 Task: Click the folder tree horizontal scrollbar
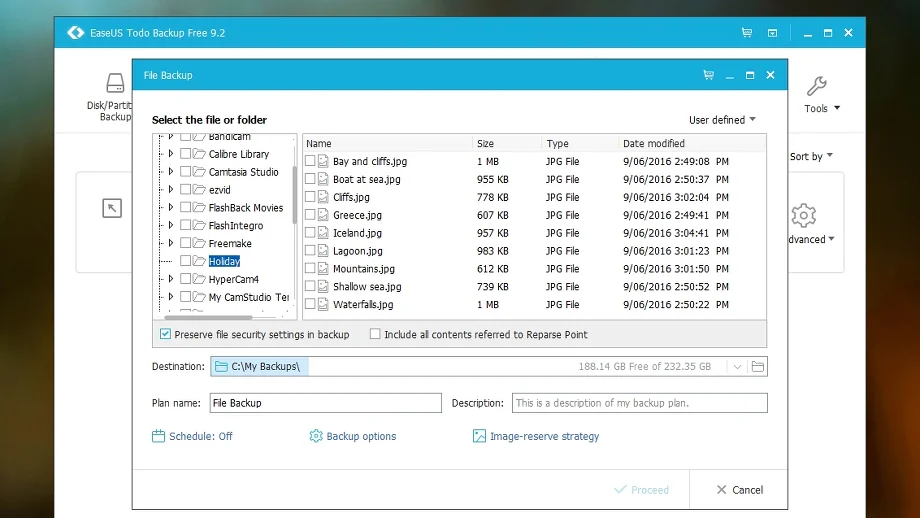click(x=208, y=317)
